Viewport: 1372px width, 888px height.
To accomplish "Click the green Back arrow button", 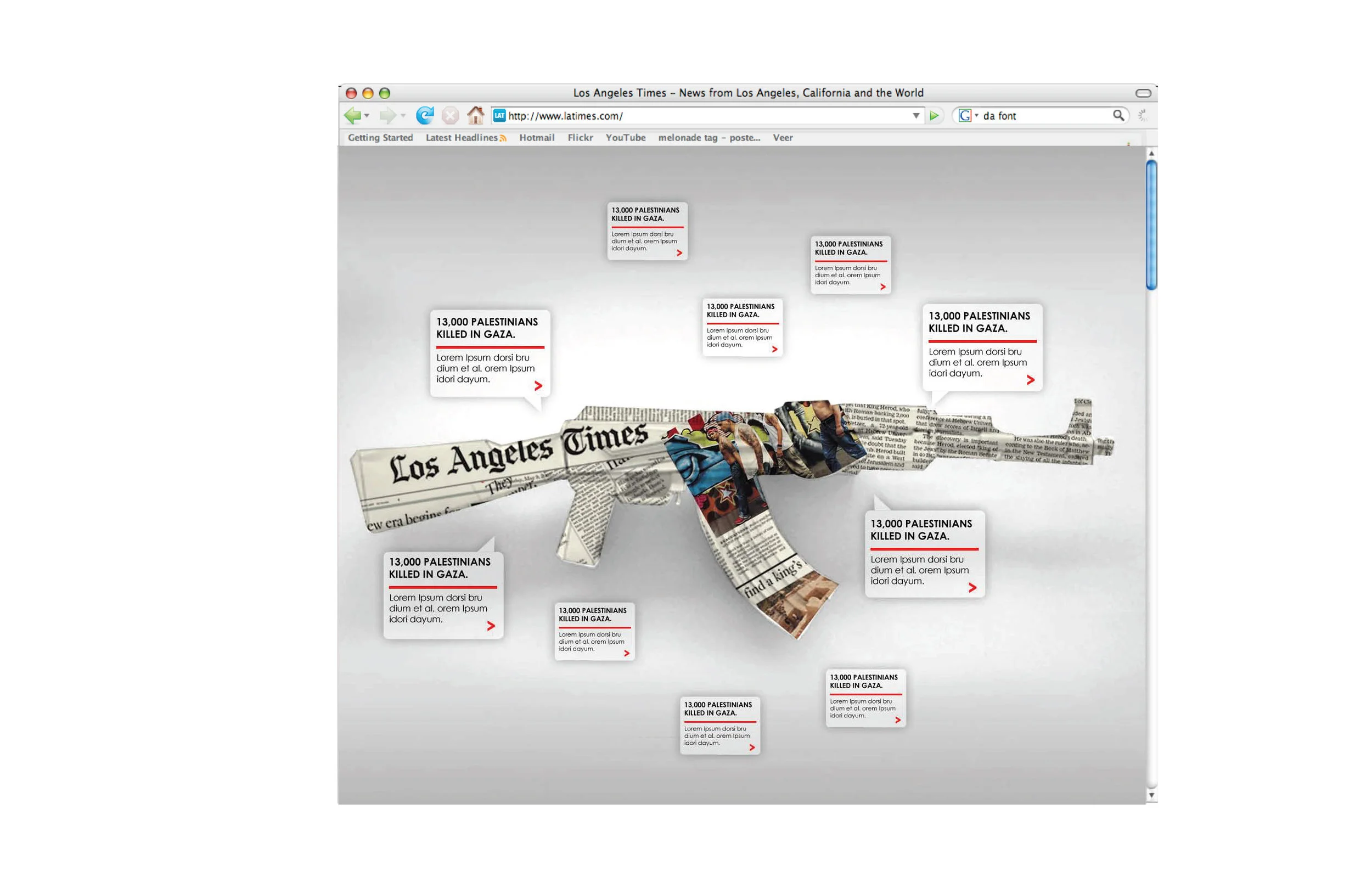I will [x=352, y=116].
